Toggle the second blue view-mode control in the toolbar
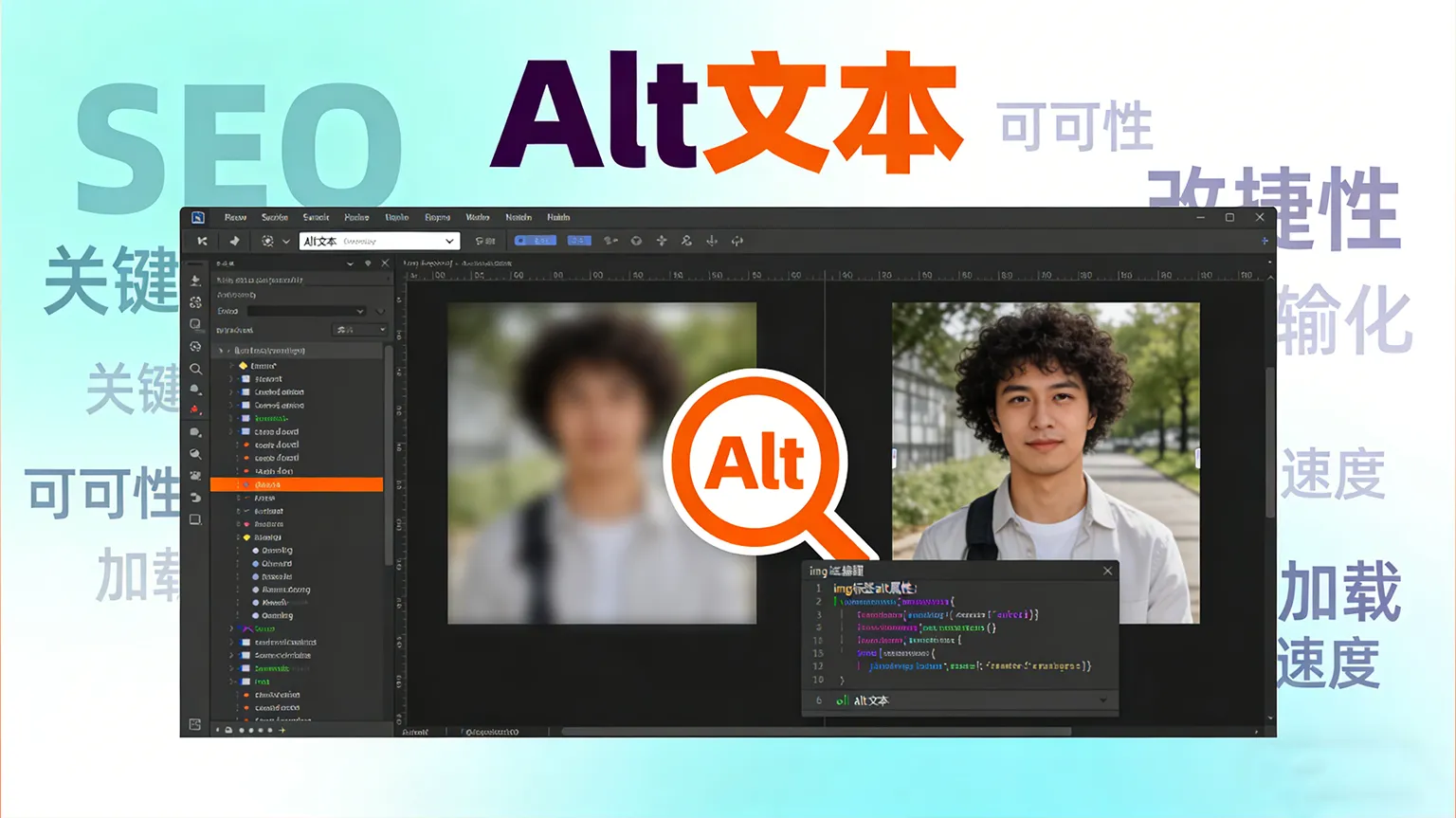Screen dimensions: 1456x818 click(578, 241)
